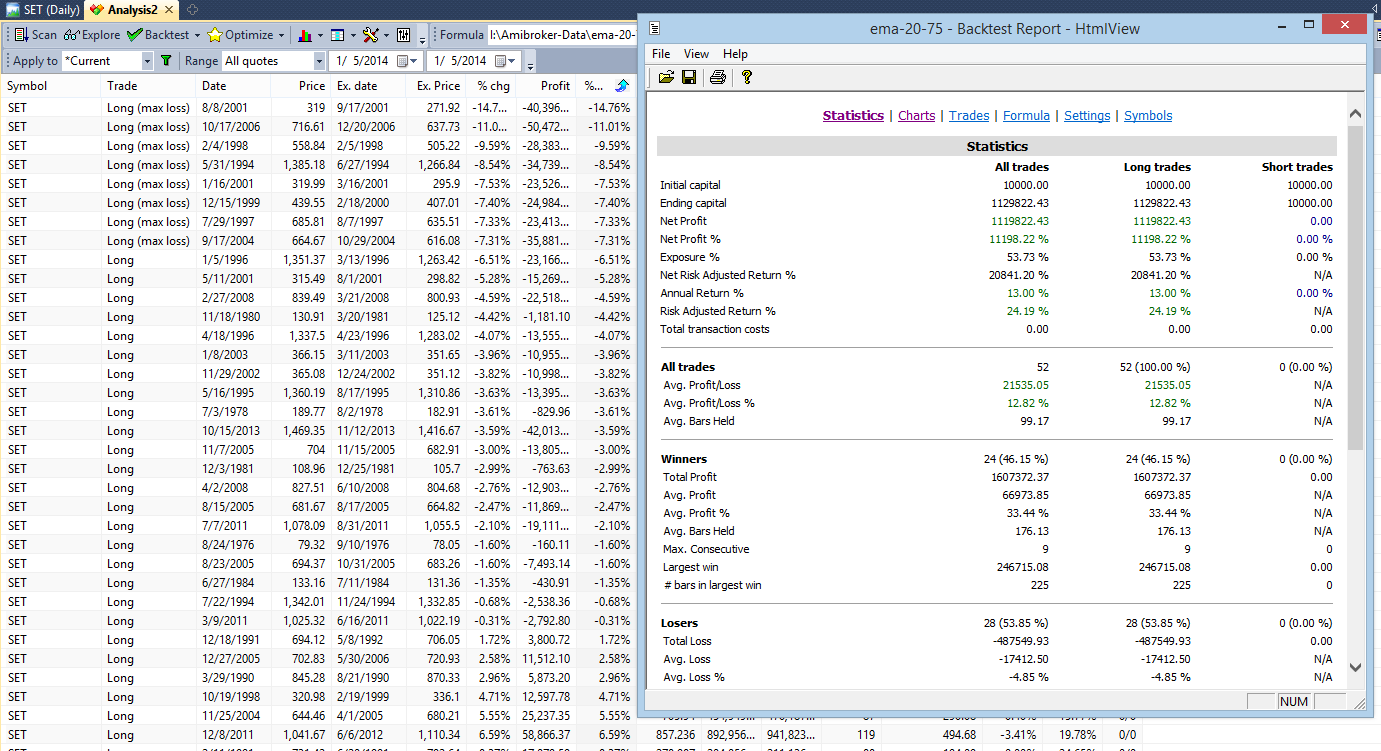Click the report scrollbar down arrow
This screenshot has width=1381, height=751.
[1355, 667]
